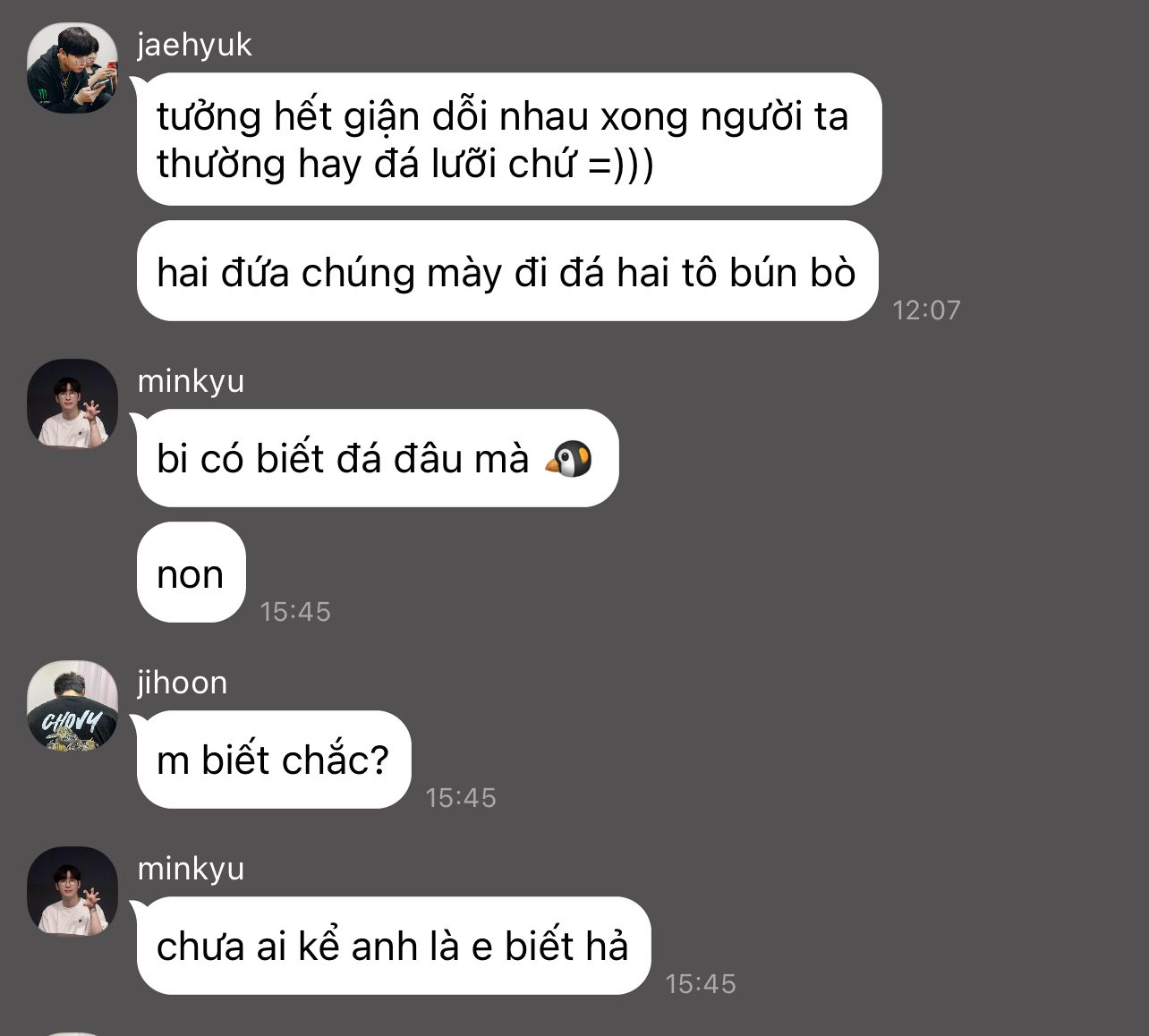The image size is (1149, 1036).
Task: Tap the jaehyuk sender name
Action: 194,45
